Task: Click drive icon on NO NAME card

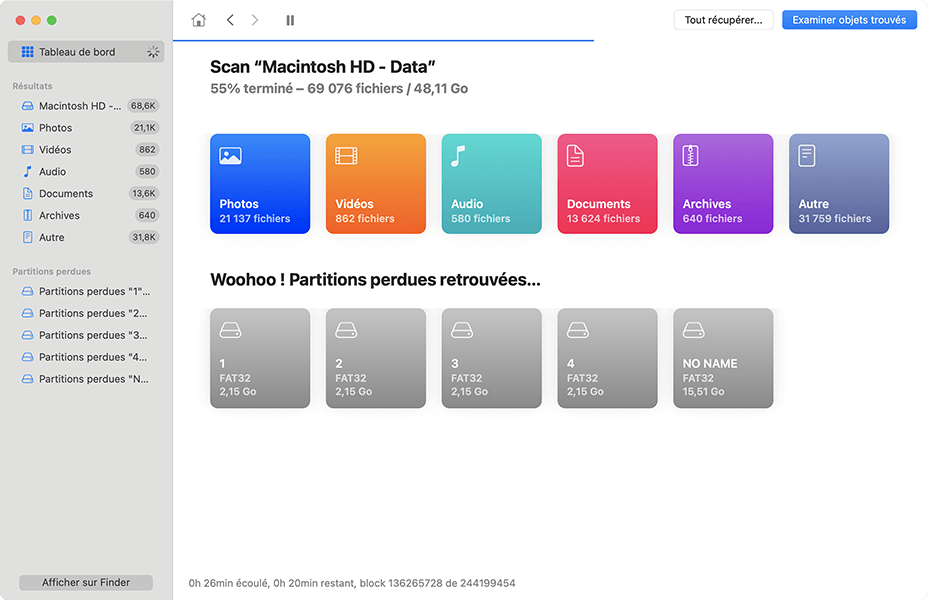Action: click(694, 330)
